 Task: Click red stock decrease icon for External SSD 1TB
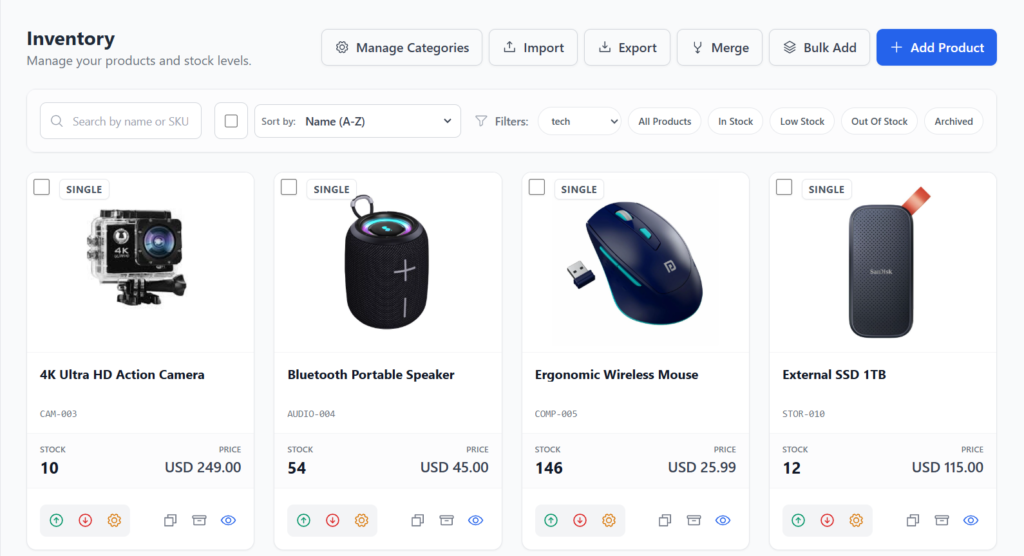[x=827, y=520]
